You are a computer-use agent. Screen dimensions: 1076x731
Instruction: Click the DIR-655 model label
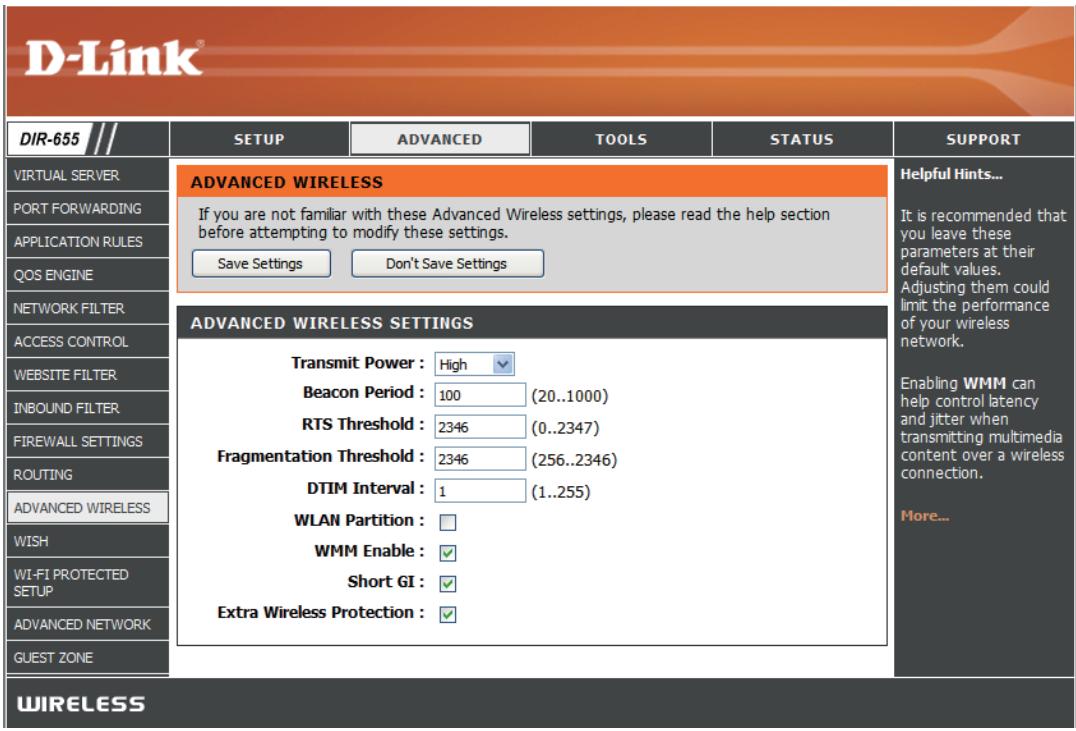49,139
